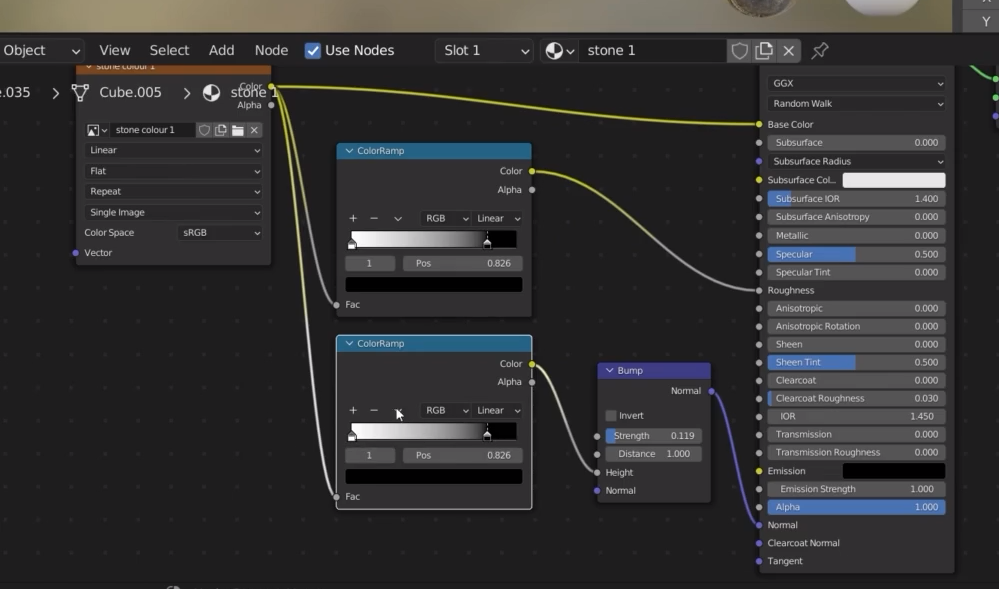999x589 pixels.
Task: Open Linear dropdown in ColorRamp feeding Bump
Action: [x=497, y=411]
